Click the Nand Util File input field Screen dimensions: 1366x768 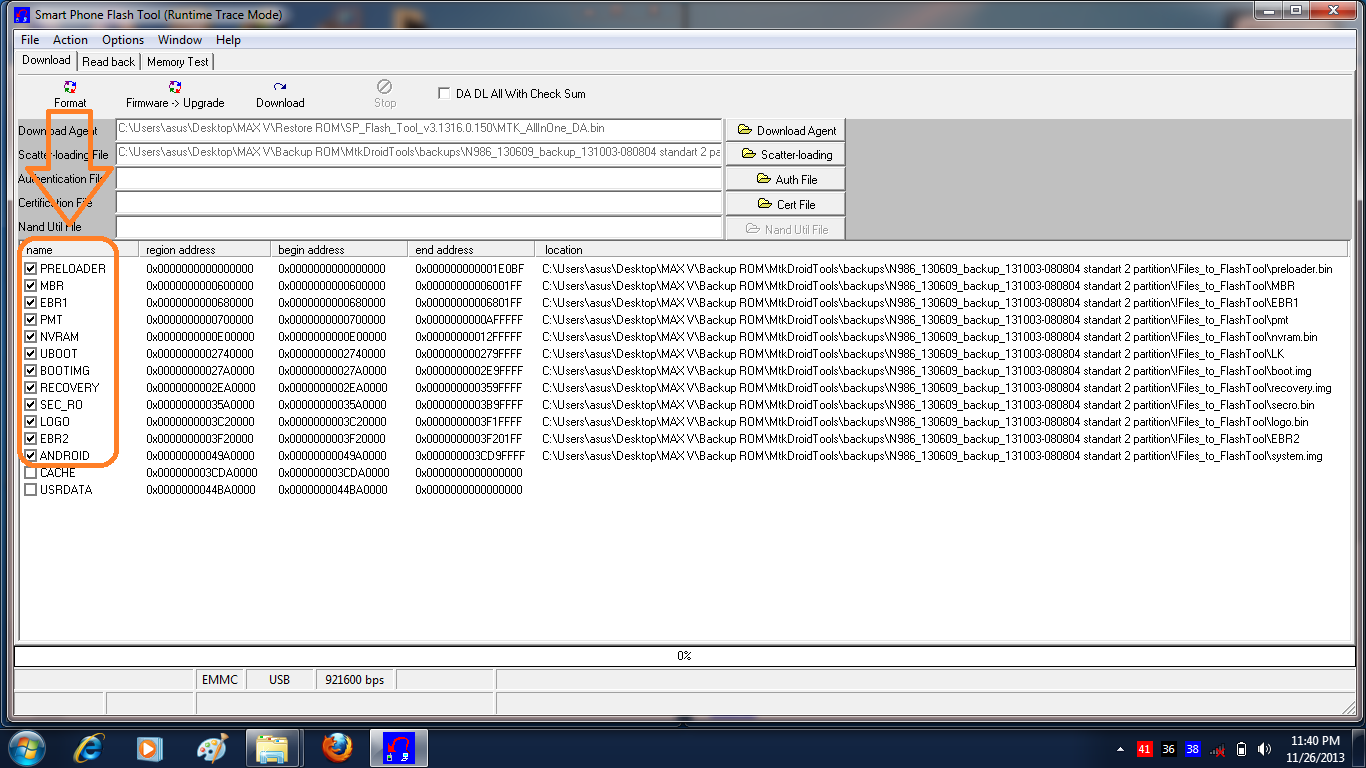(419, 228)
